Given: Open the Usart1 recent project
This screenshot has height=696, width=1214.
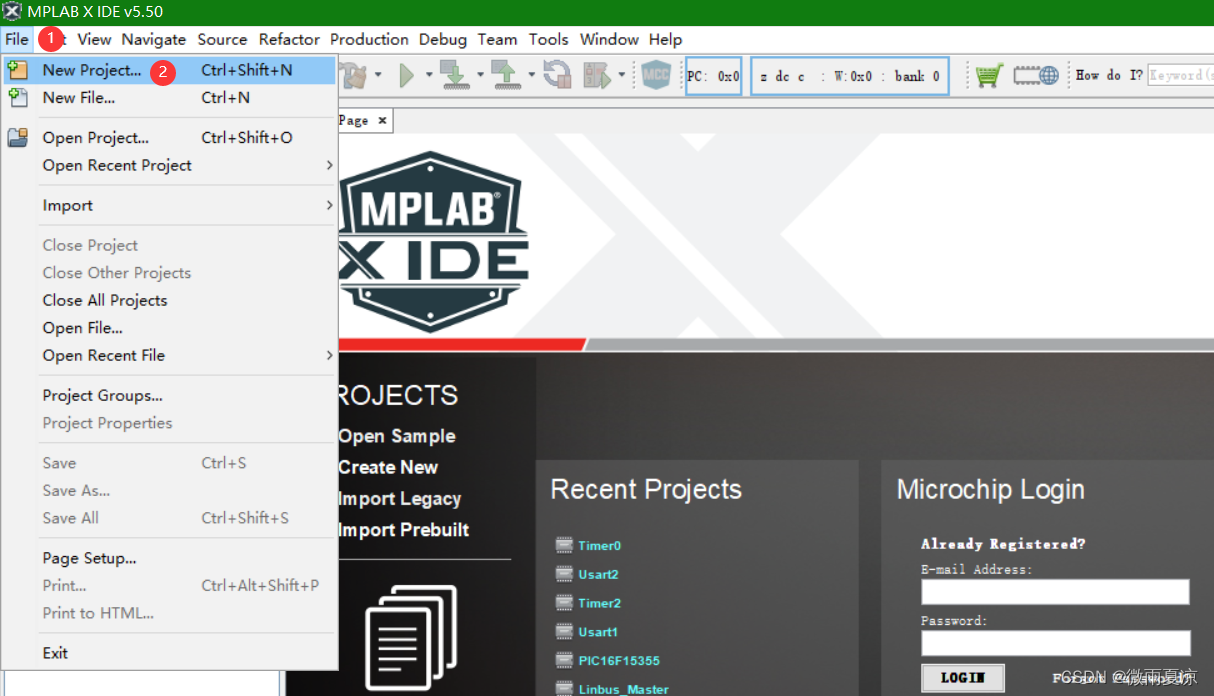Looking at the screenshot, I should [x=598, y=632].
